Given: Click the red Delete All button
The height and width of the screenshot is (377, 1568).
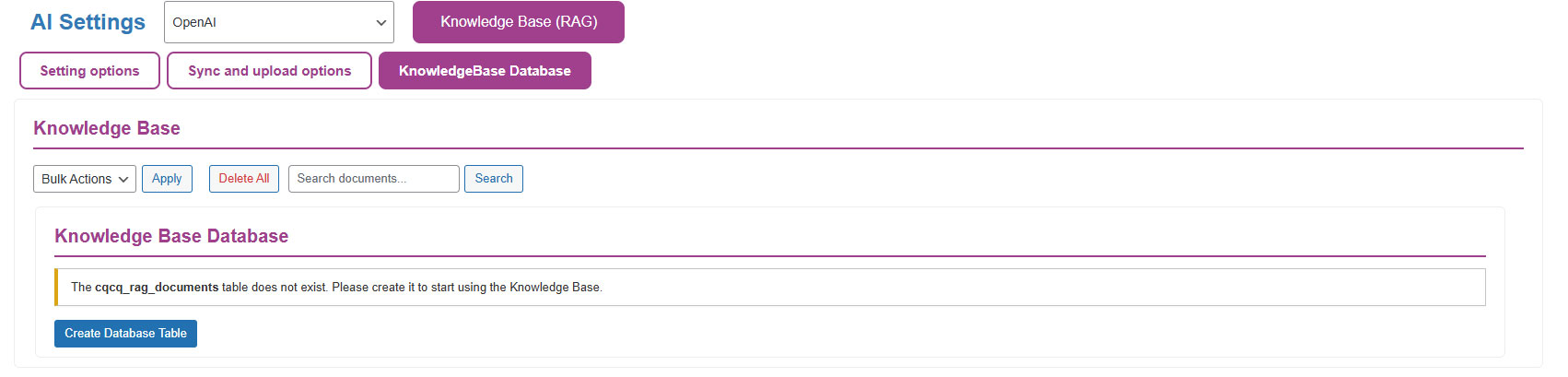Looking at the screenshot, I should pyautogui.click(x=244, y=179).
